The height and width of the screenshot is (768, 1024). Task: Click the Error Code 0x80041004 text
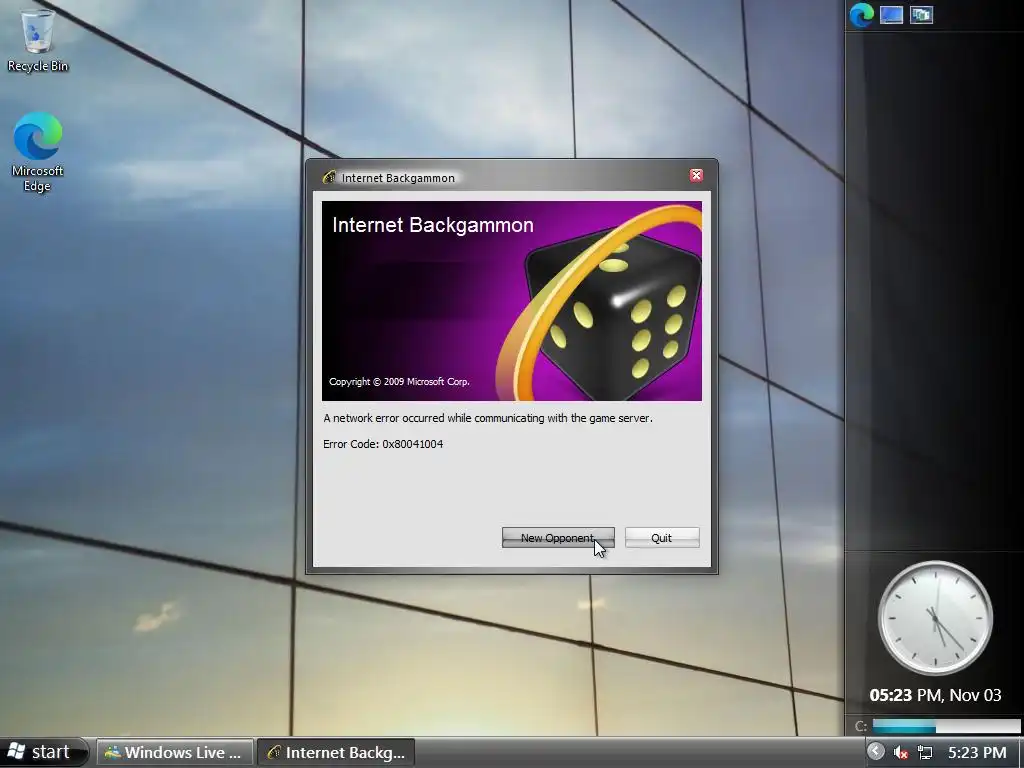[383, 444]
